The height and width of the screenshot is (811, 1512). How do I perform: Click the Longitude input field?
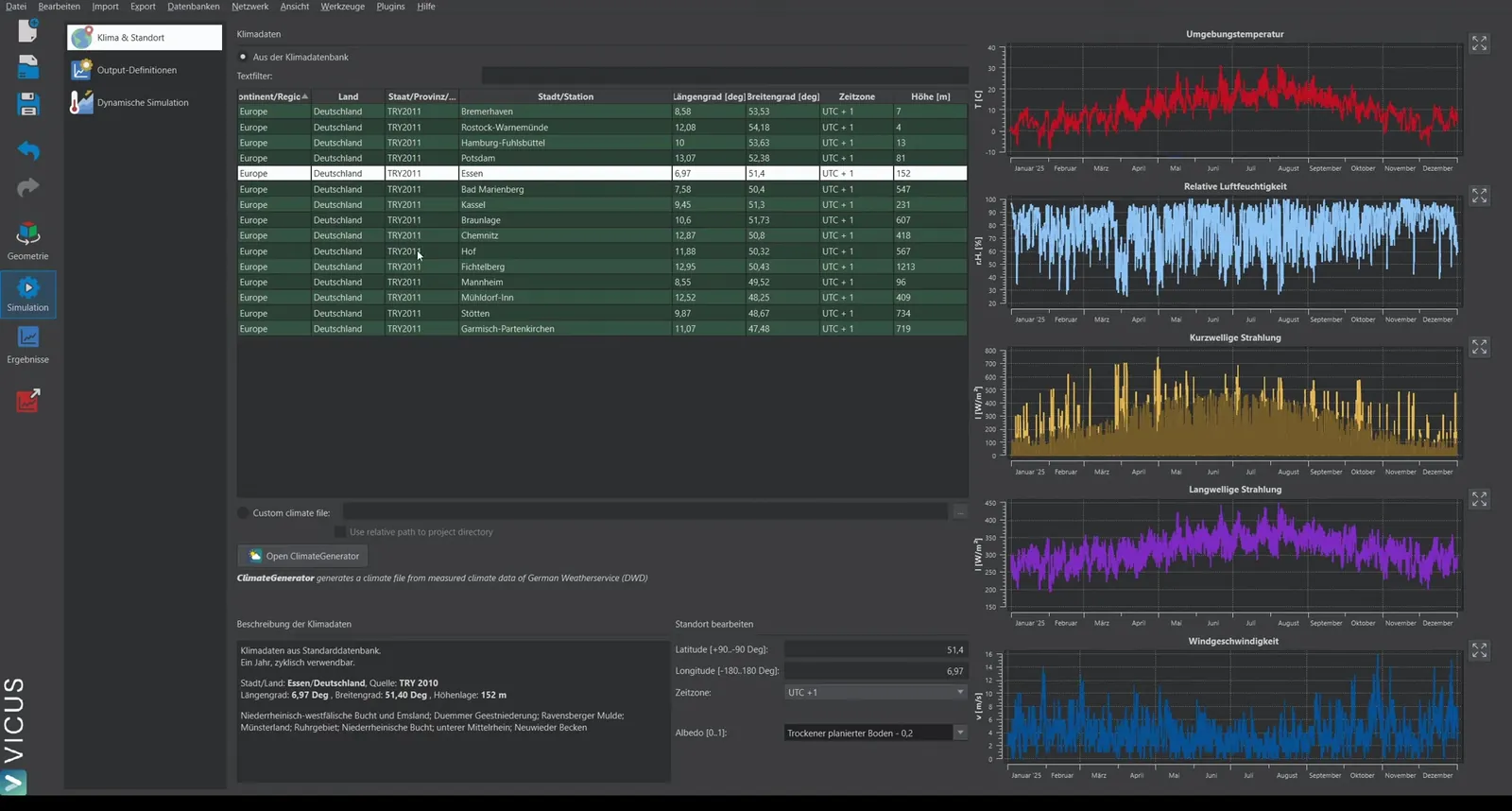[876, 671]
